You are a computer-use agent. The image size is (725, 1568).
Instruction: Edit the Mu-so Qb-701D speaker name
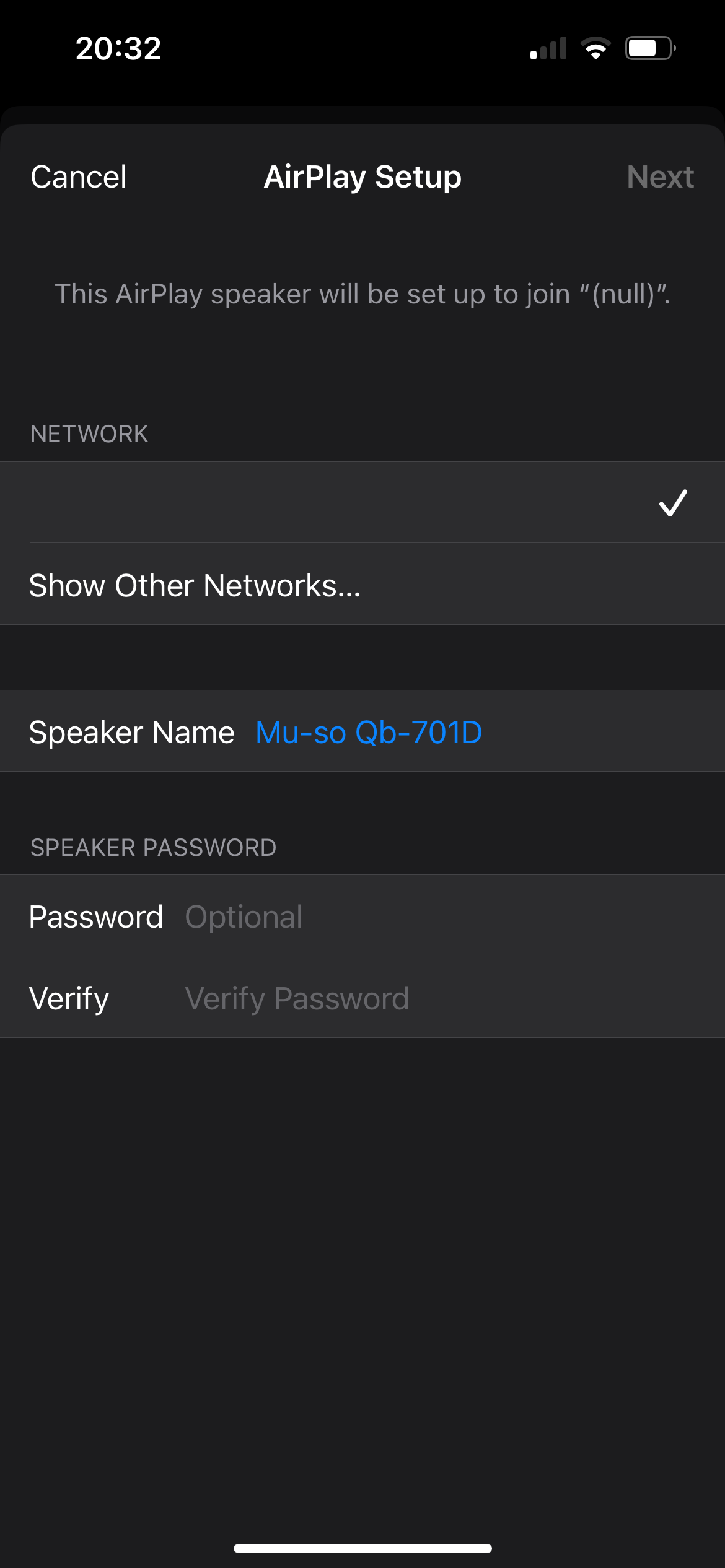click(x=369, y=732)
